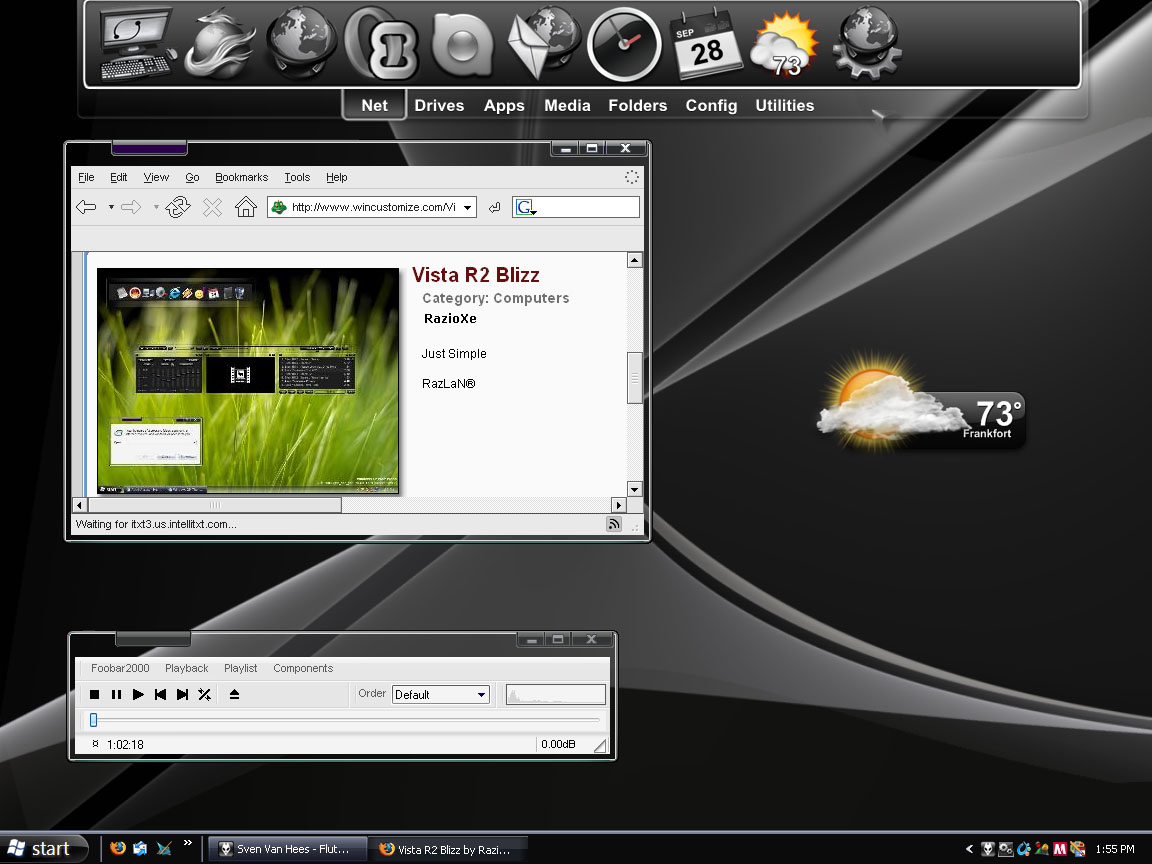
Task: Switch to the Media dock tab
Action: tap(567, 105)
